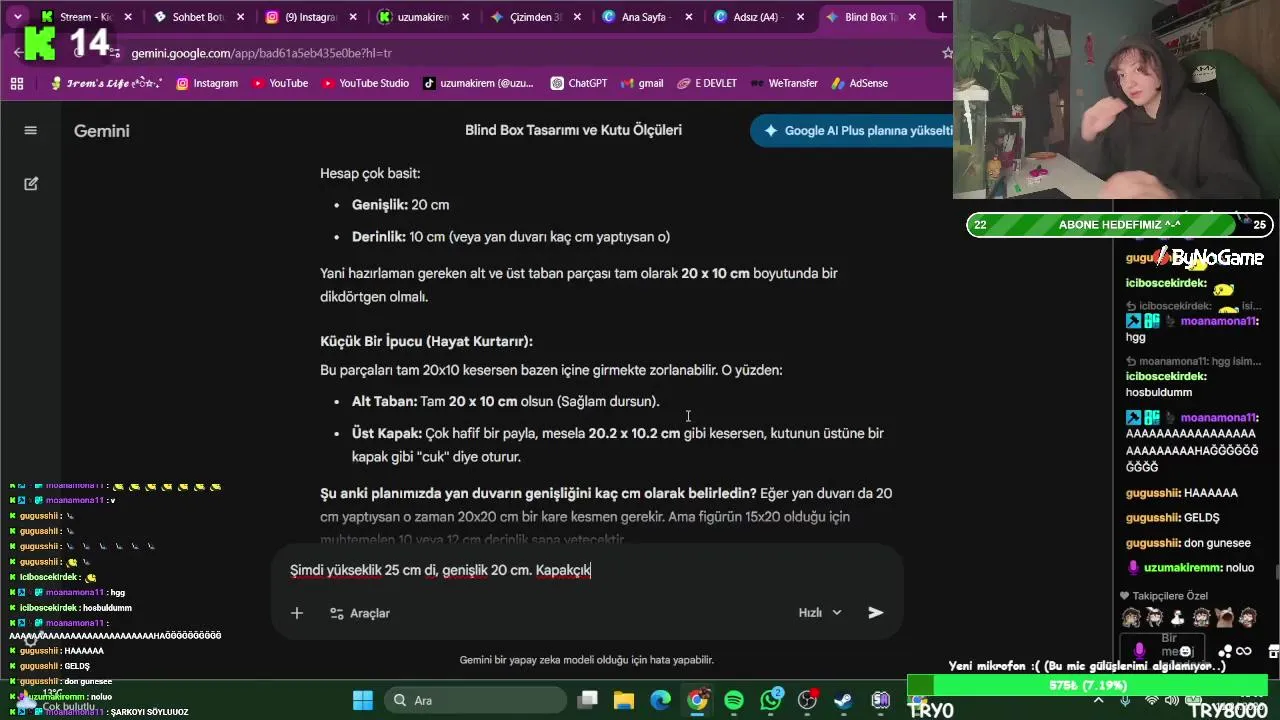
Task: Open the Instagram bookmark
Action: pyautogui.click(x=207, y=84)
